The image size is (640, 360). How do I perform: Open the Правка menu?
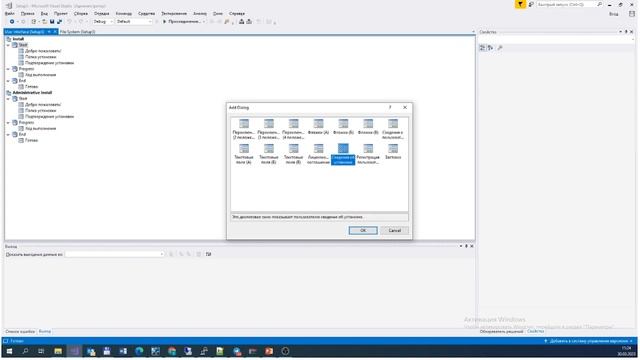tap(28, 13)
